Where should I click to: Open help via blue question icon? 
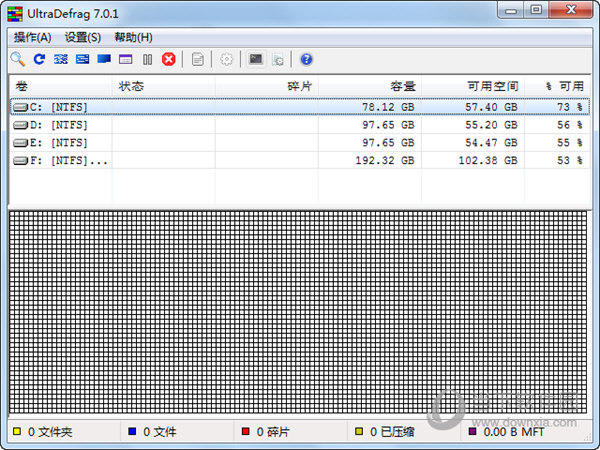[x=306, y=59]
